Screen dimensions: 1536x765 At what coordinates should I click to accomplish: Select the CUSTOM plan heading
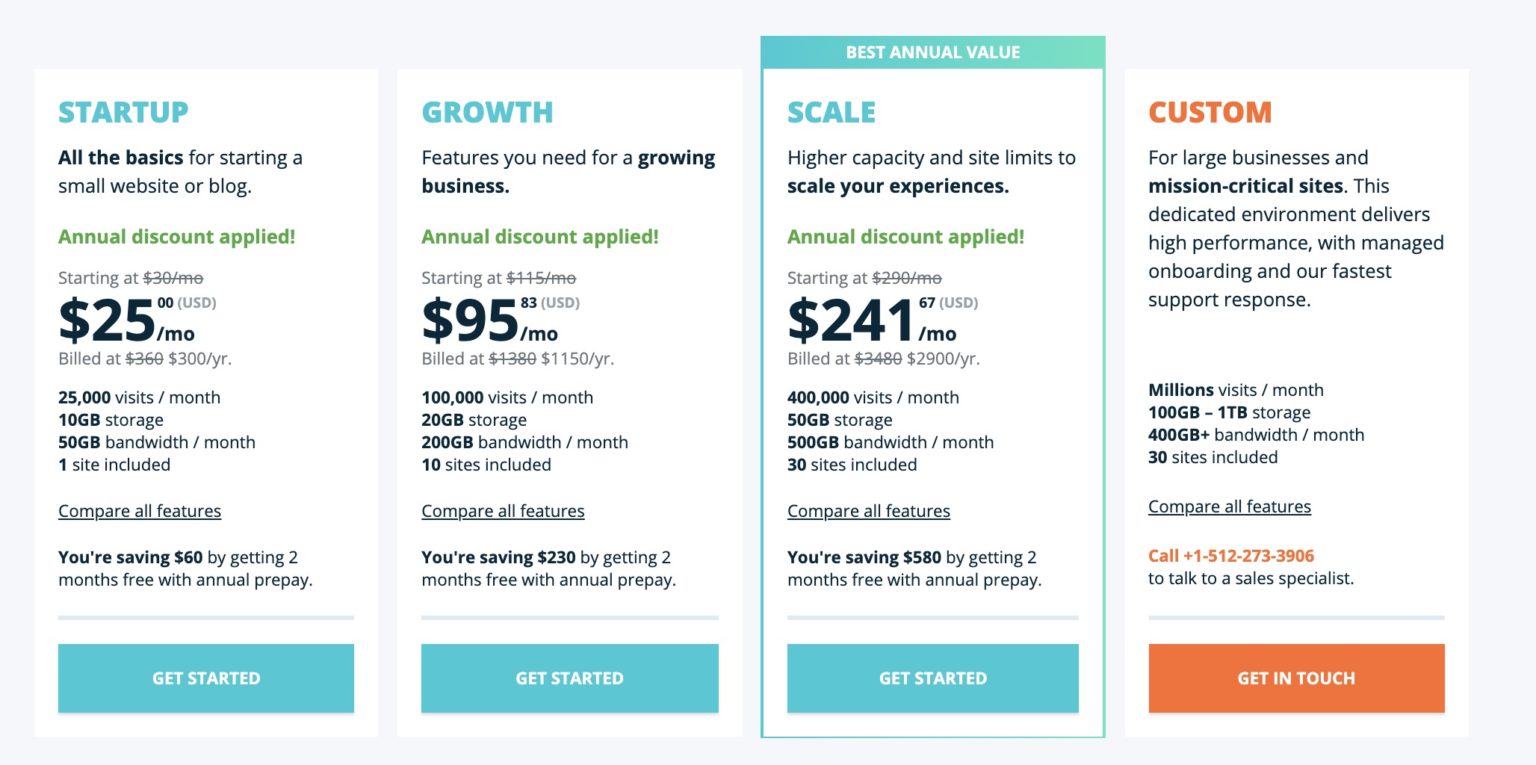(x=1210, y=113)
